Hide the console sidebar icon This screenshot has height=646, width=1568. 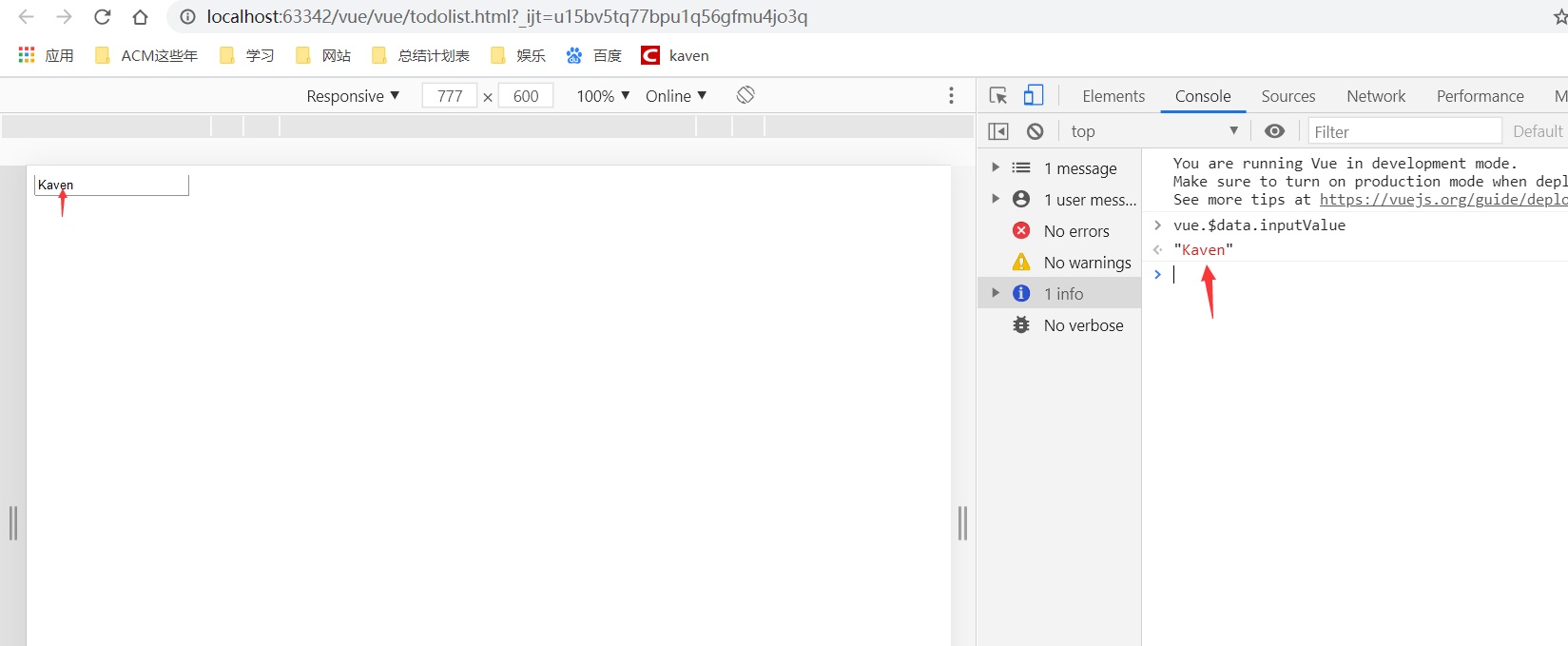998,131
